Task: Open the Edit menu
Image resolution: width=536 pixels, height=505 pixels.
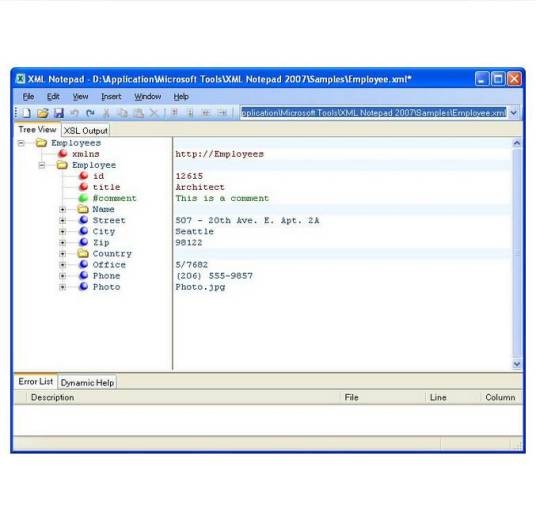Action: [x=53, y=97]
